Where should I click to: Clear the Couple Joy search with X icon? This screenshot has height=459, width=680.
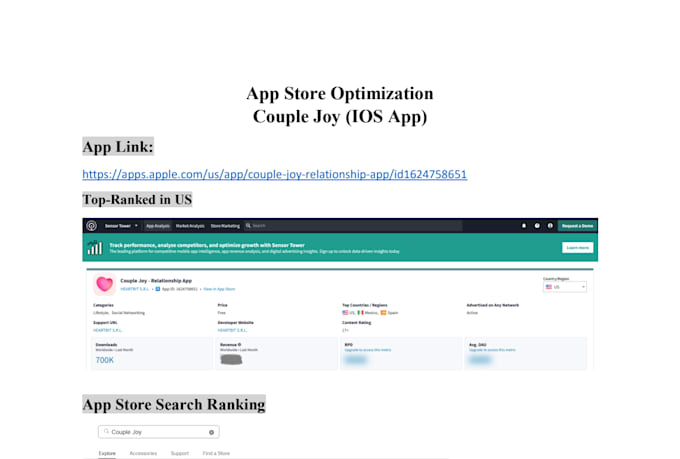pyautogui.click(x=212, y=432)
